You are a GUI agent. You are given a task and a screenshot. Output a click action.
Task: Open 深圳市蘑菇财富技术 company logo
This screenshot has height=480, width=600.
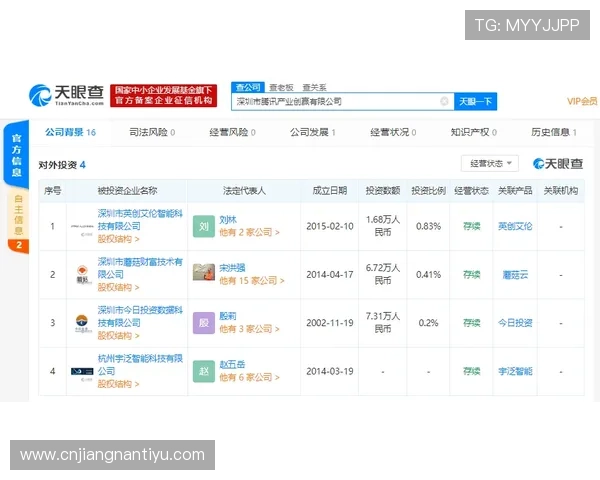(x=82, y=274)
